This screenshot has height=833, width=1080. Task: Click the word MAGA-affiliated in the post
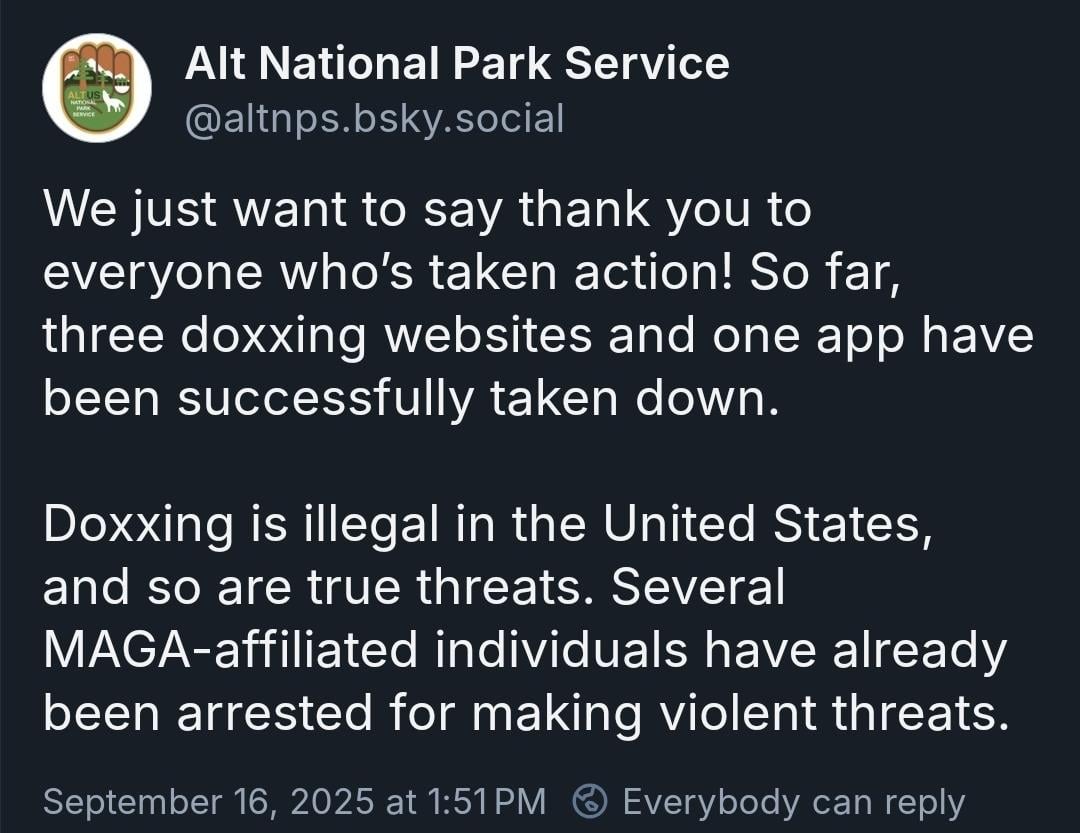click(x=230, y=649)
